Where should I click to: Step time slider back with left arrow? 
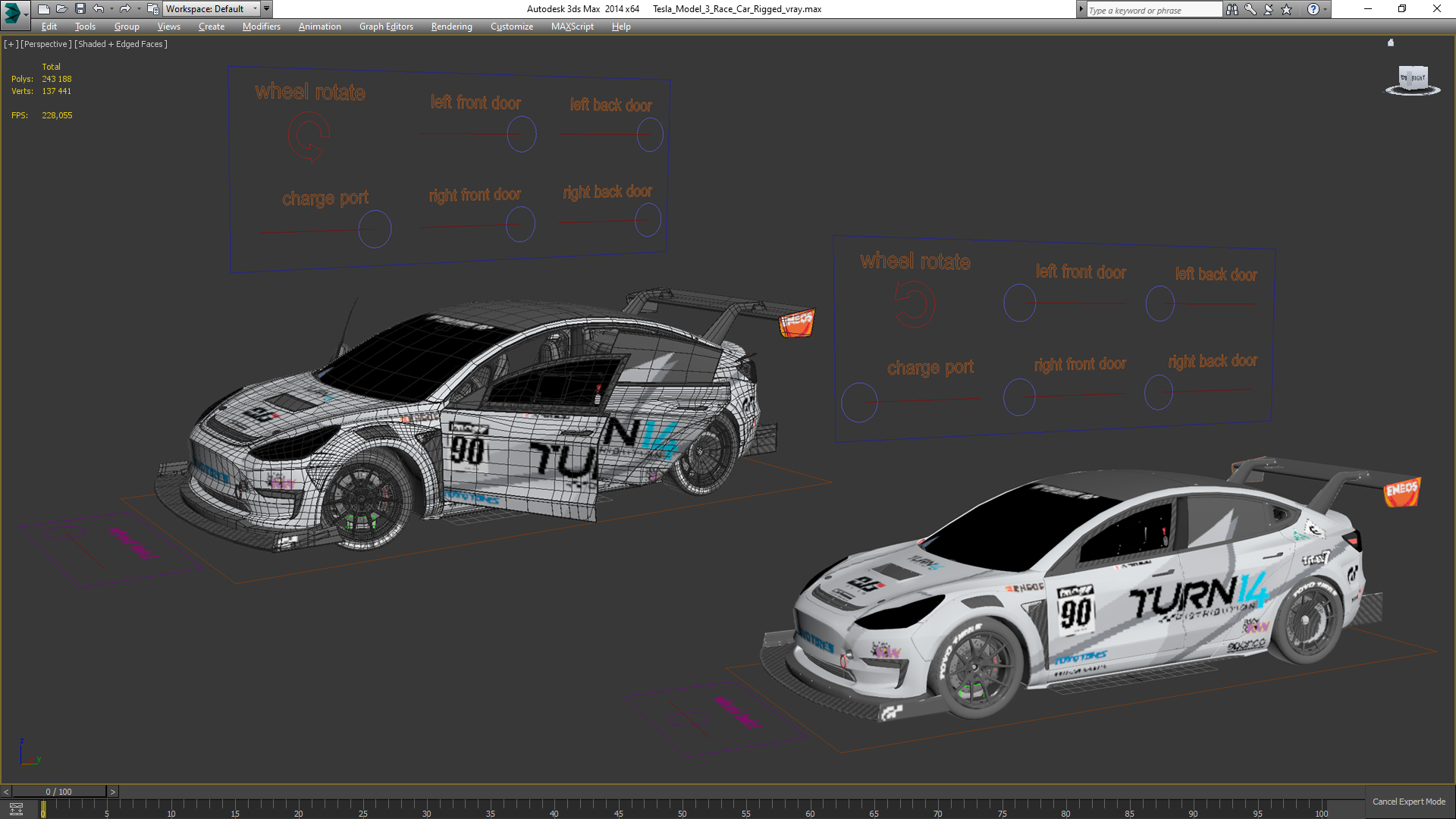[x=6, y=792]
